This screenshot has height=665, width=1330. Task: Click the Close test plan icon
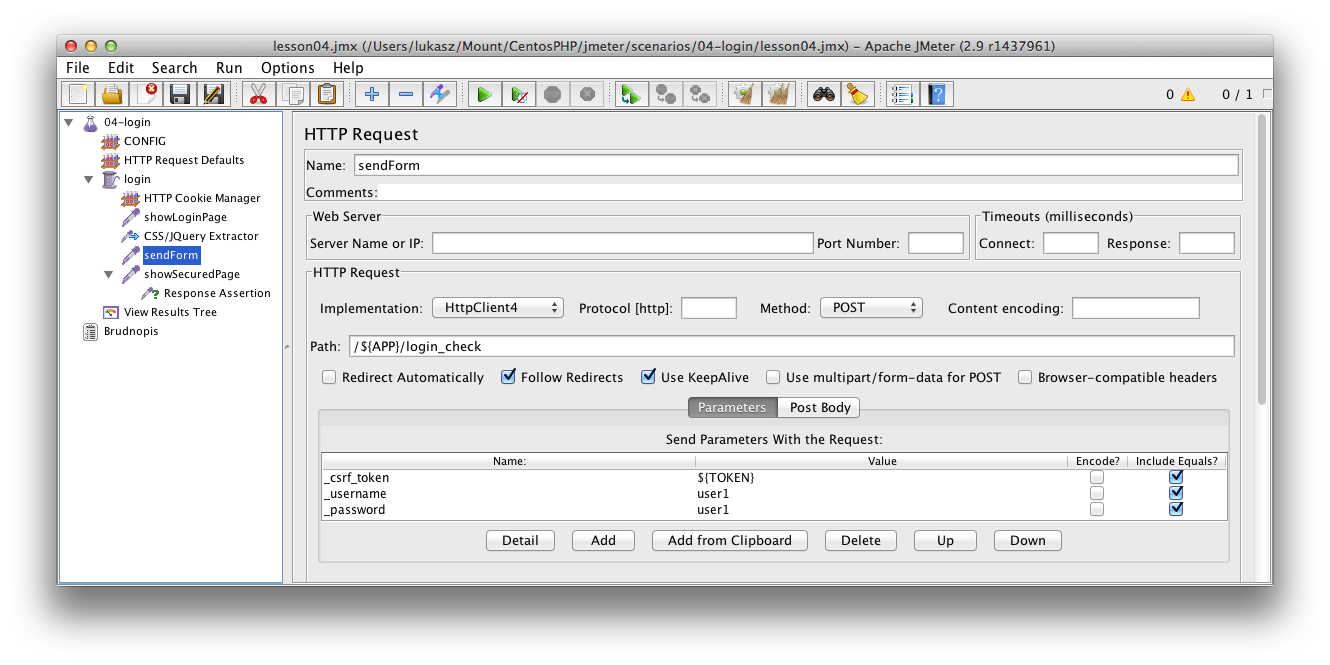coord(147,94)
